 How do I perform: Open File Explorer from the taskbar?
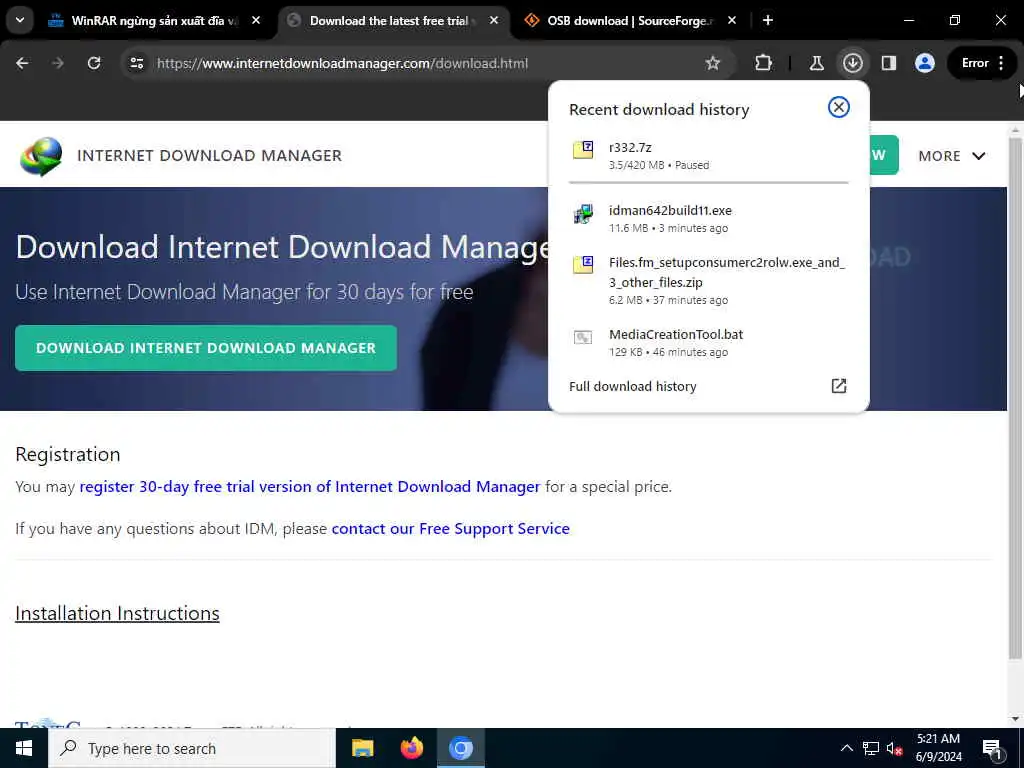click(362, 748)
